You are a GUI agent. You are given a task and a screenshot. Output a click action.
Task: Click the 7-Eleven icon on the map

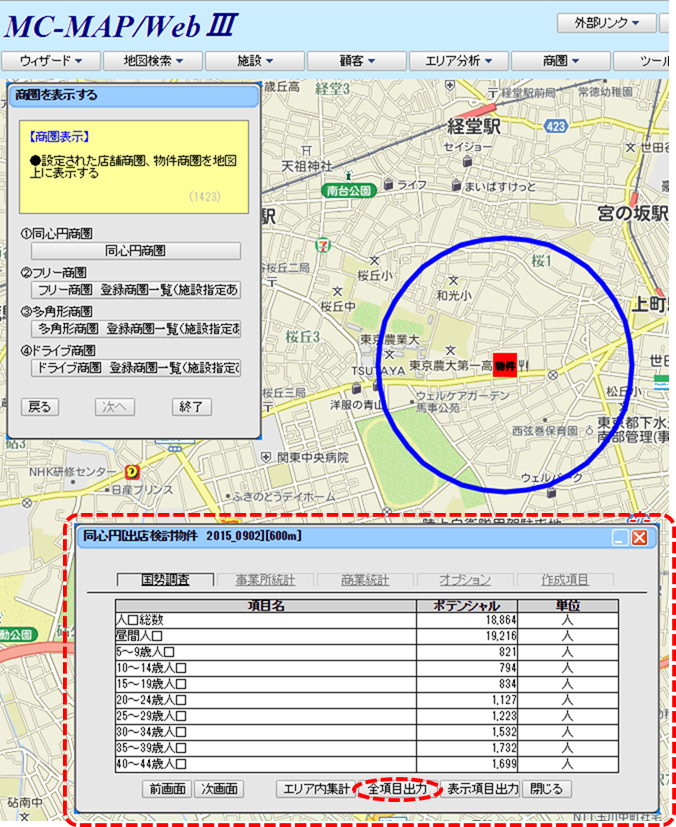coord(323,245)
